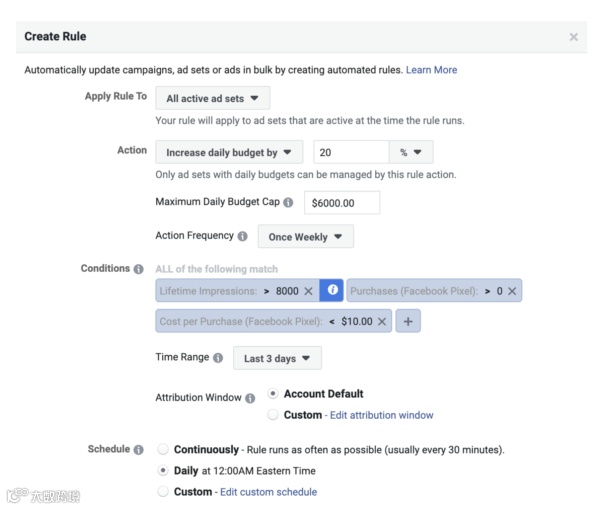Remove the Lifetime Impressions condition

(309, 291)
